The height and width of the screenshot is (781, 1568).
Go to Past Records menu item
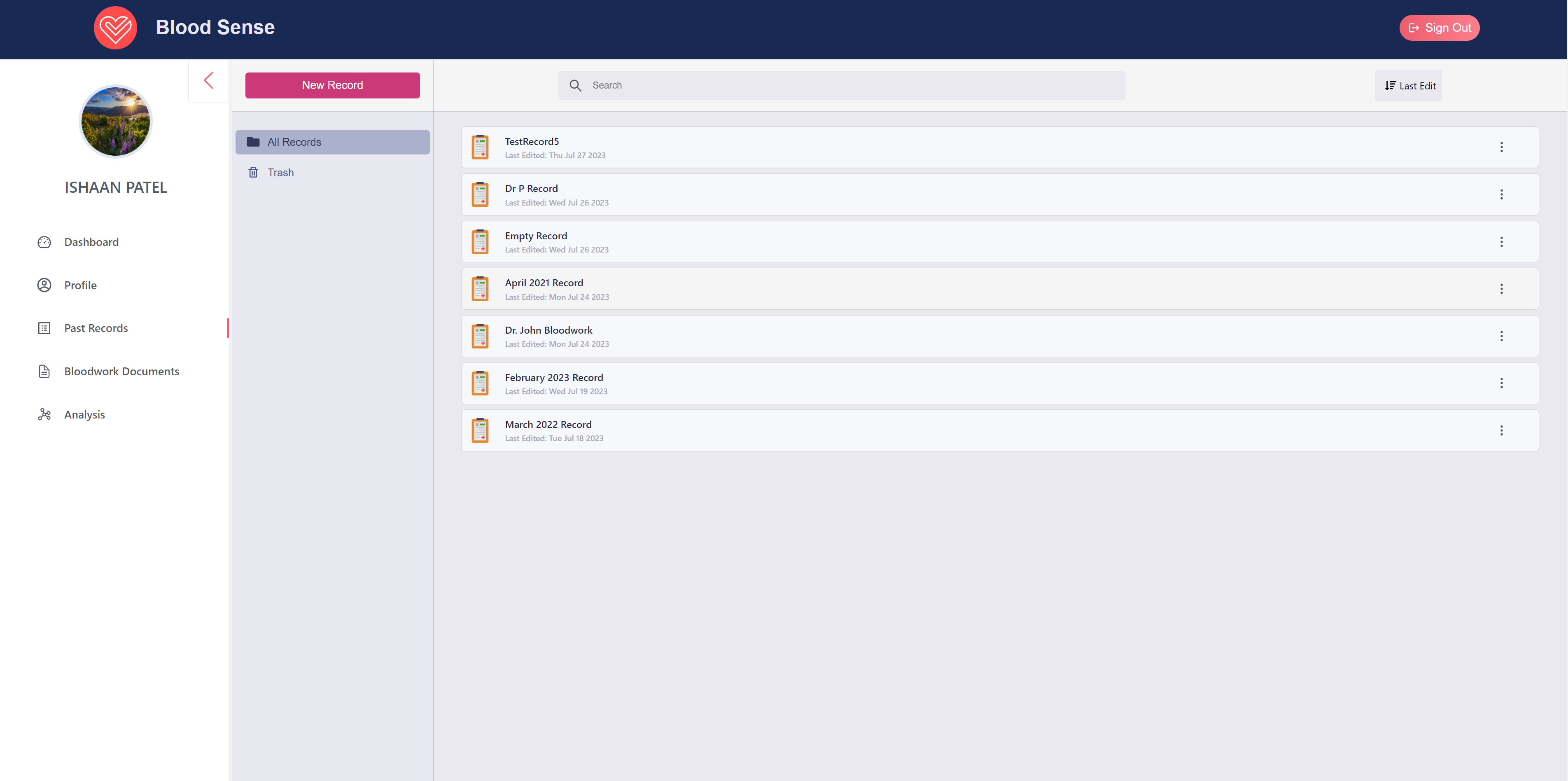click(96, 328)
